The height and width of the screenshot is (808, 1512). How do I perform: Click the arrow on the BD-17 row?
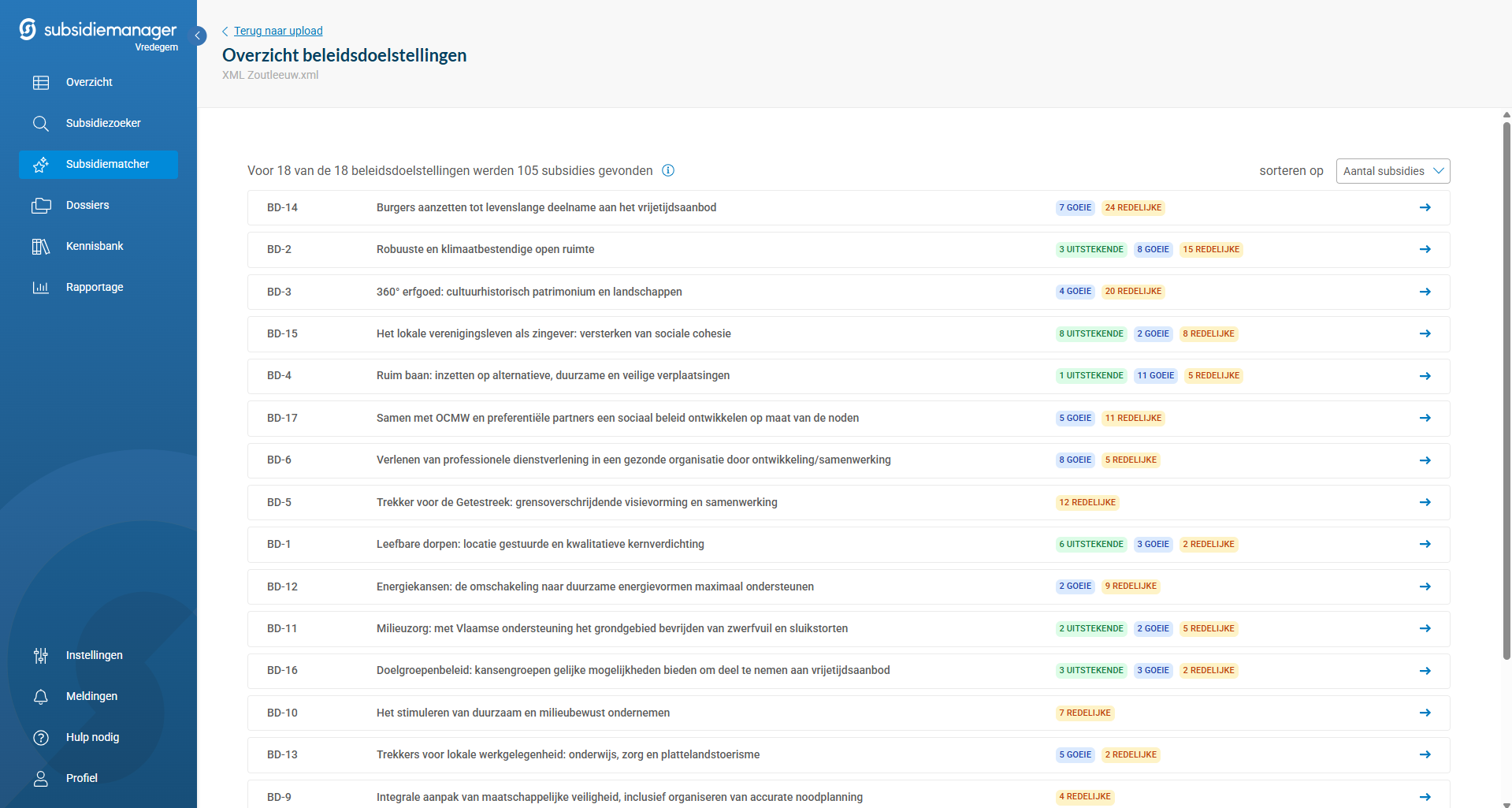[x=1425, y=418]
